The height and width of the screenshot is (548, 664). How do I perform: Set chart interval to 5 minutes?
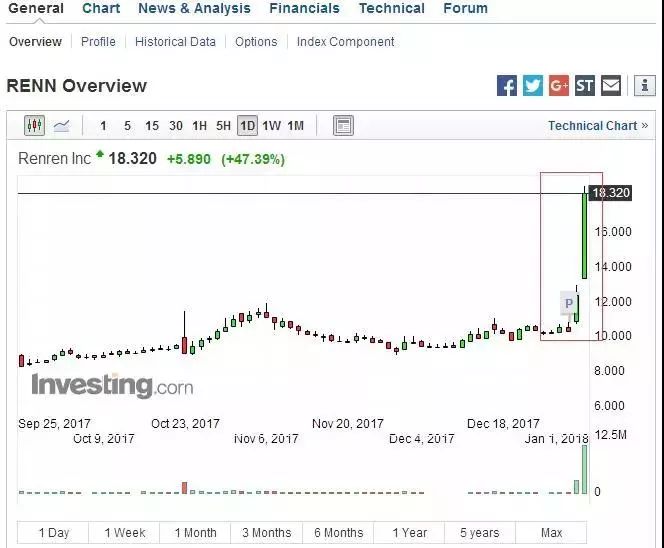127,126
